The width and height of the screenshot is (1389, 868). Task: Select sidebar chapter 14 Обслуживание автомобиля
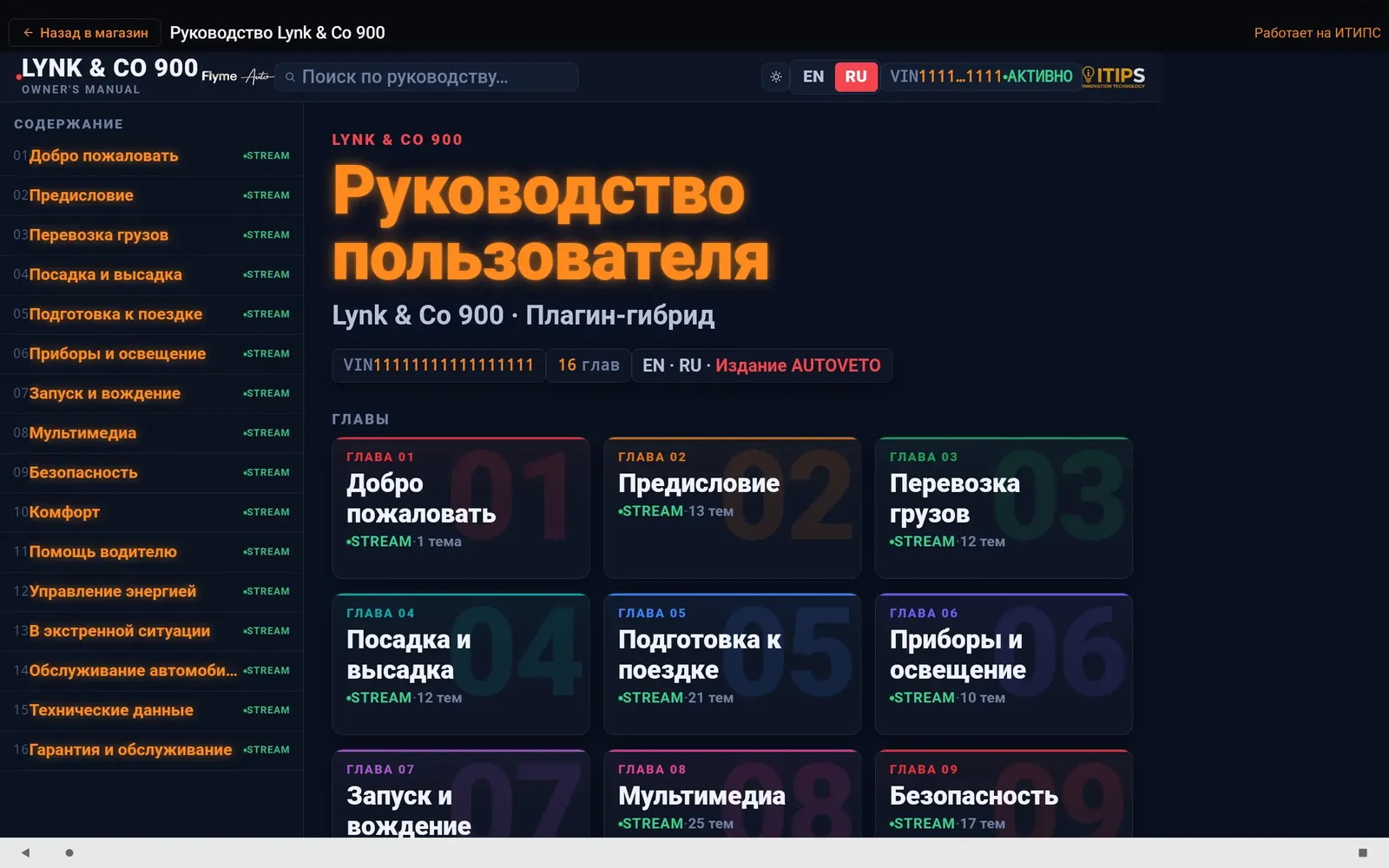click(x=152, y=671)
